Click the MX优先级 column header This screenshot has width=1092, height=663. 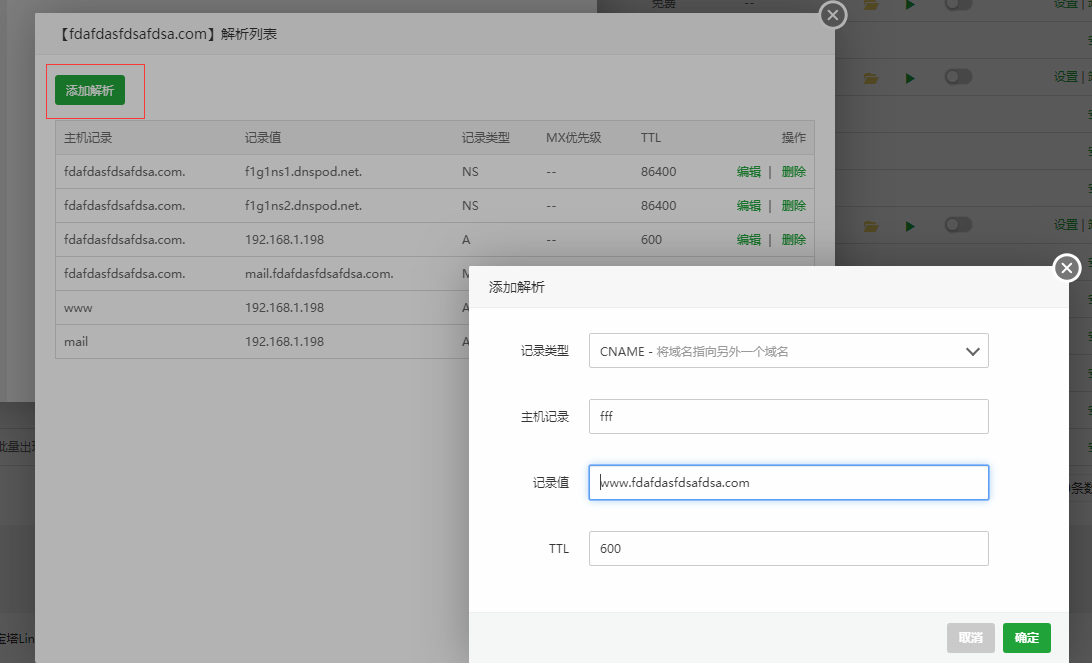pos(573,138)
